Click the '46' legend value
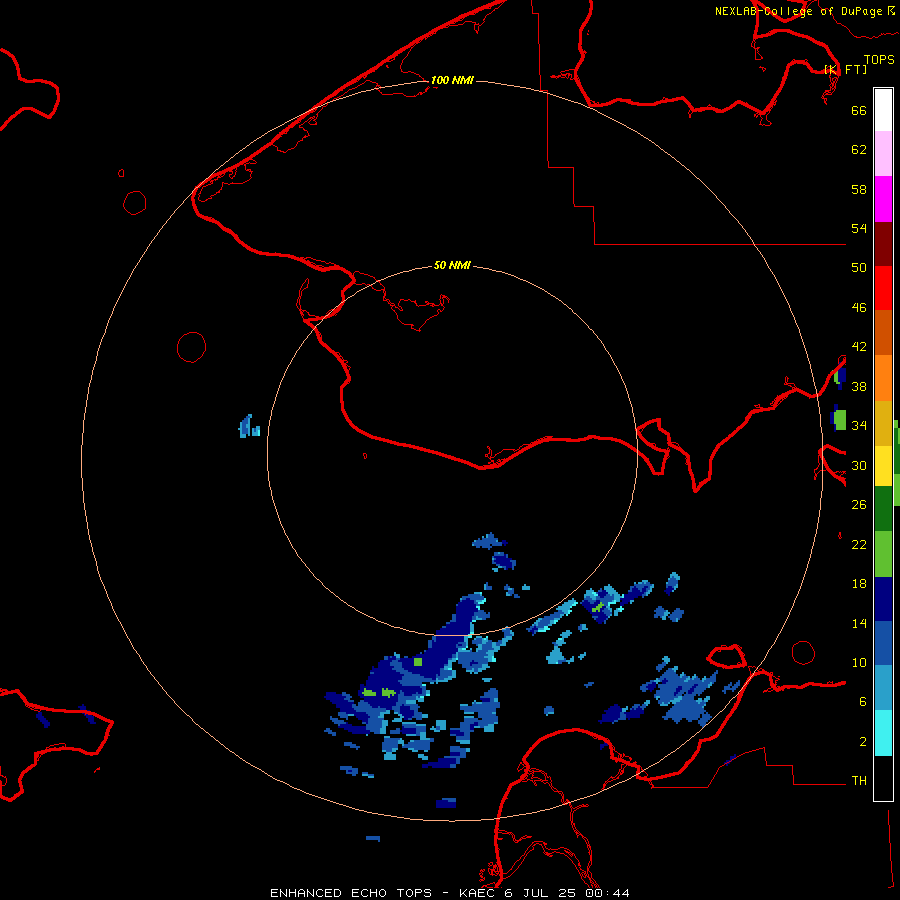Viewport: 900px width, 900px height. pyautogui.click(x=859, y=307)
